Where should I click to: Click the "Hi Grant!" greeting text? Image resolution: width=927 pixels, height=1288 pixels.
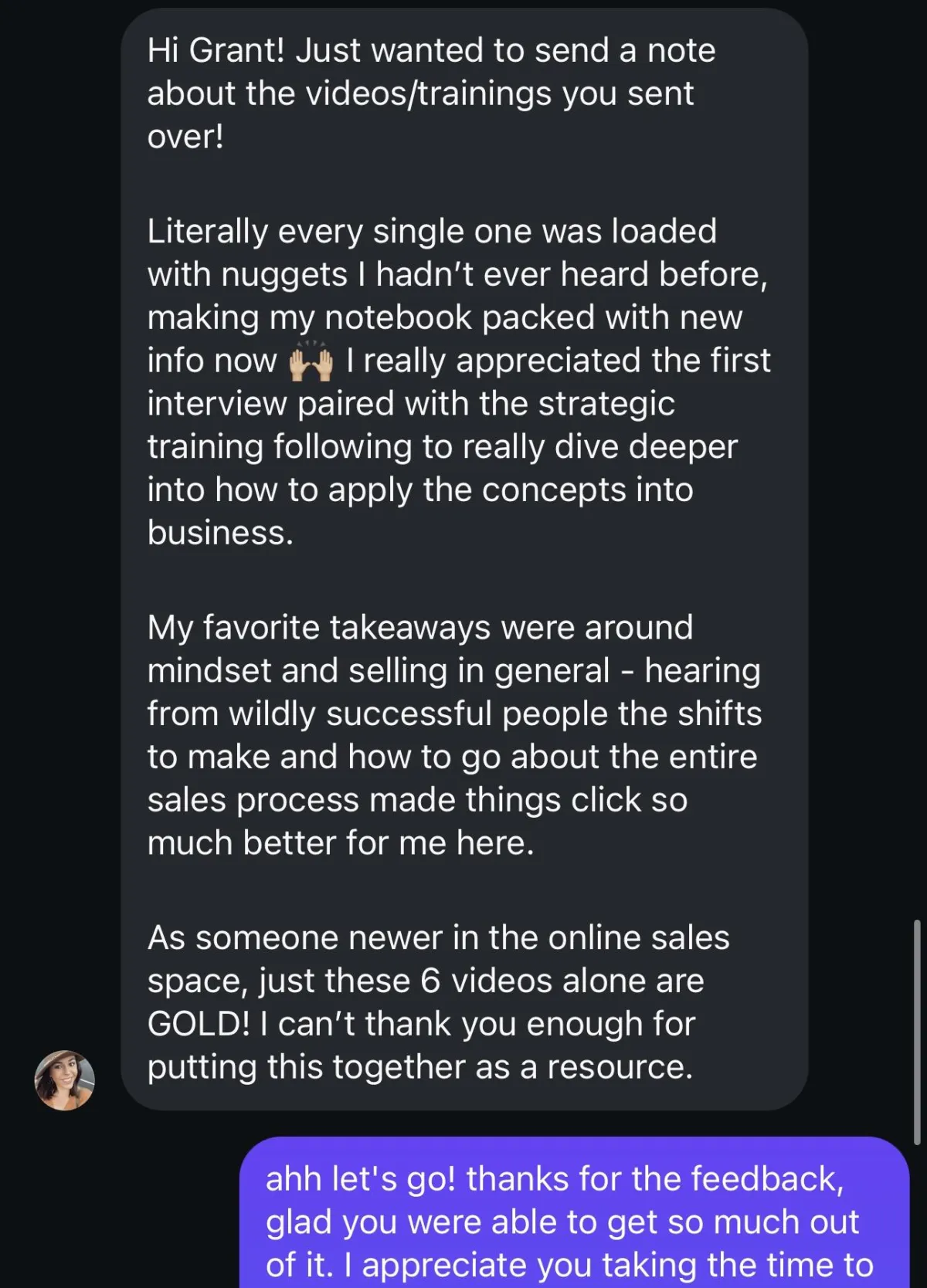[x=216, y=51]
